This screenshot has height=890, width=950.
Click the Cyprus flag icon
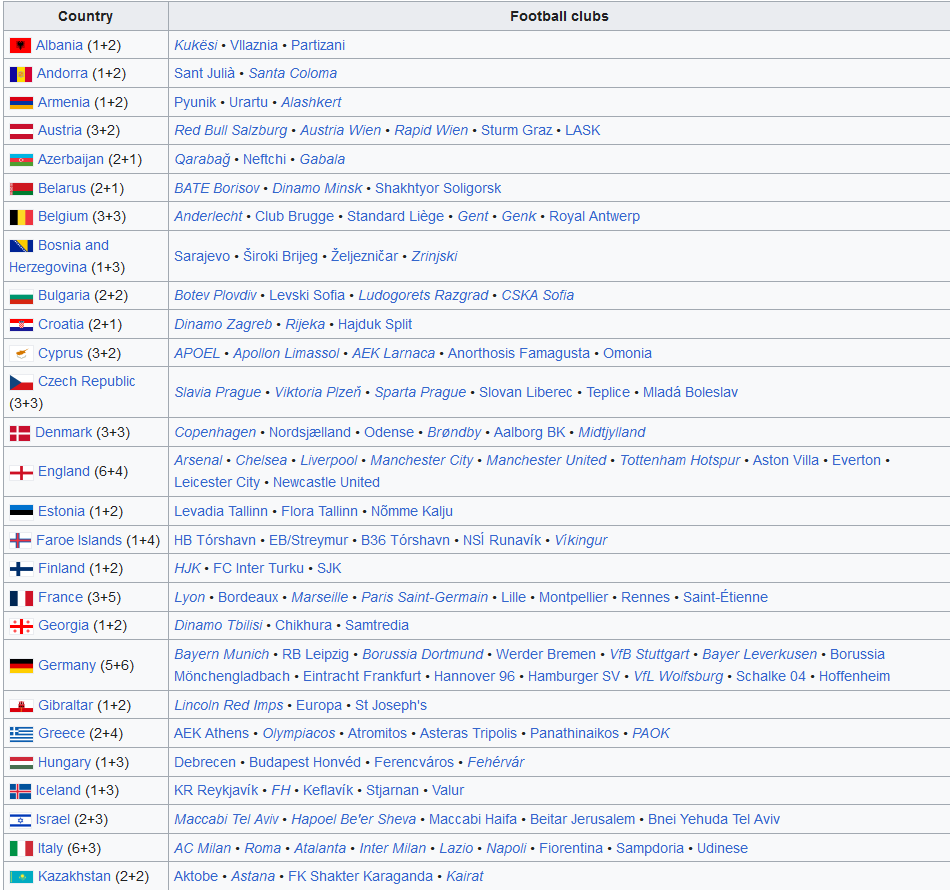21,353
